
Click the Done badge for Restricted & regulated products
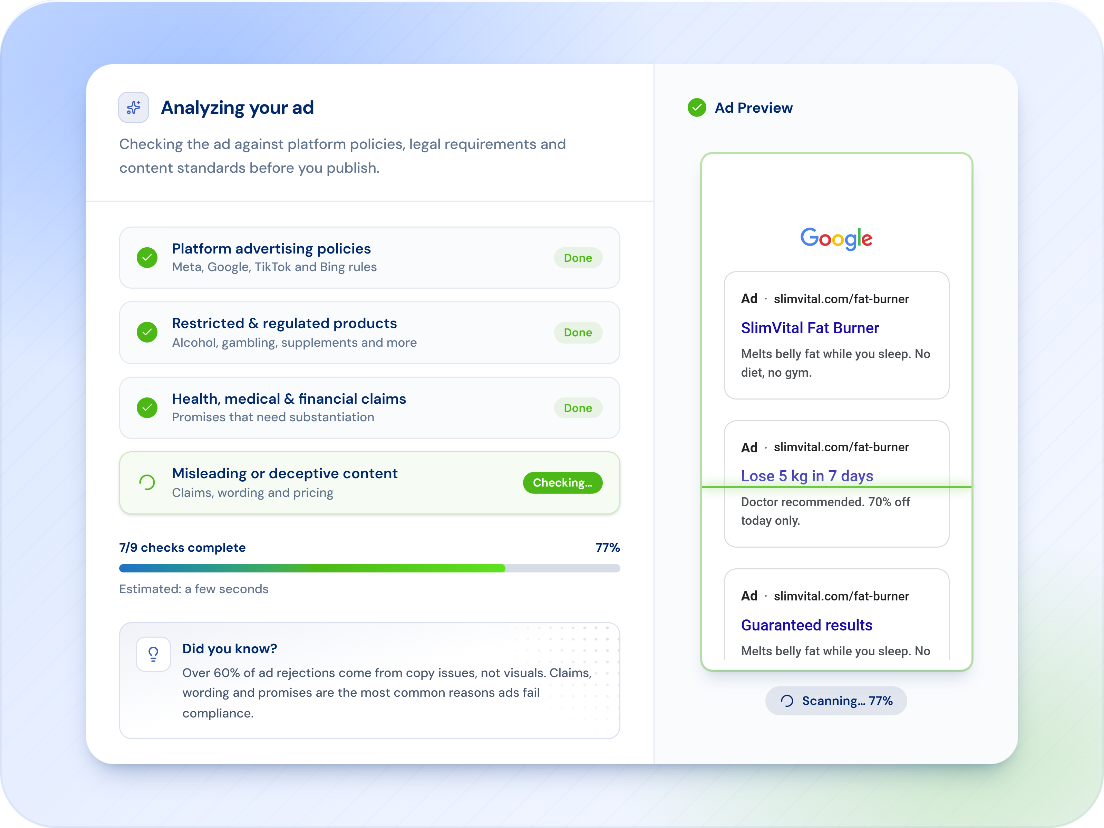pos(578,332)
